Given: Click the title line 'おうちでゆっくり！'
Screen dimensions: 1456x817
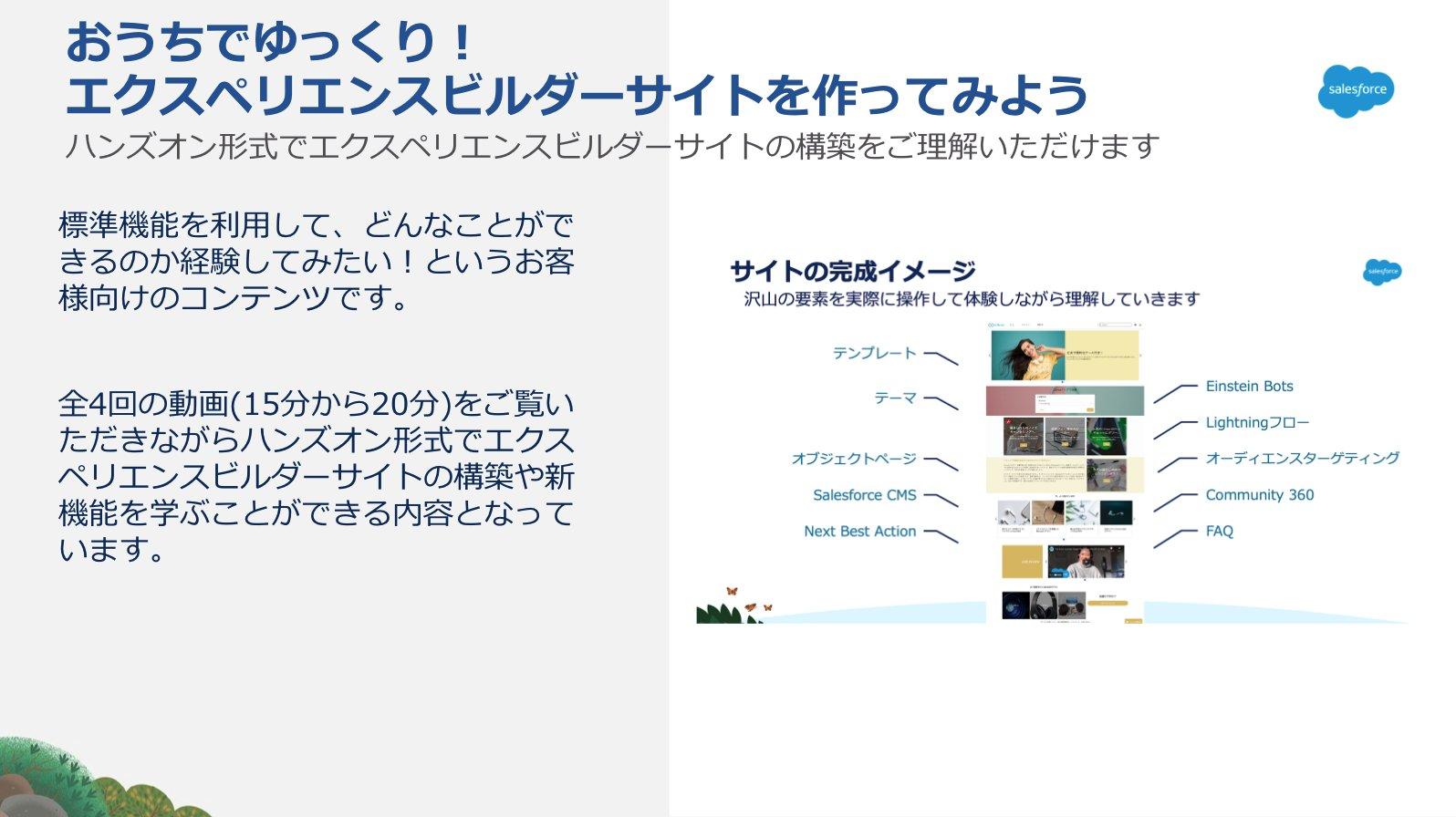Looking at the screenshot, I should 271,42.
